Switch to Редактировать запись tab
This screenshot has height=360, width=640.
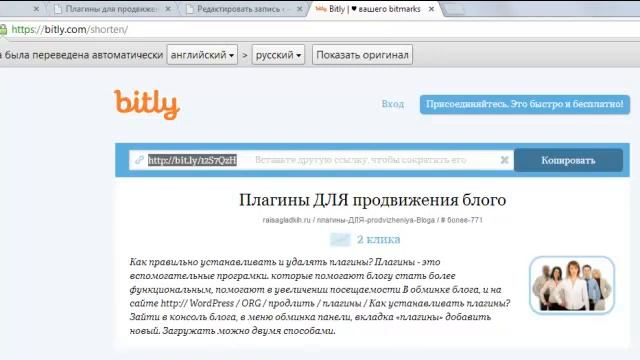click(x=243, y=9)
